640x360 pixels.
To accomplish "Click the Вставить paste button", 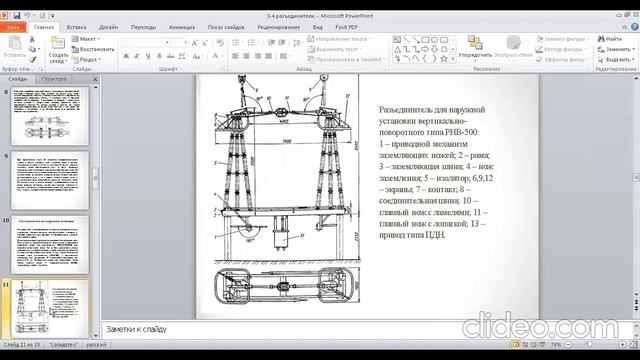I will (15, 47).
